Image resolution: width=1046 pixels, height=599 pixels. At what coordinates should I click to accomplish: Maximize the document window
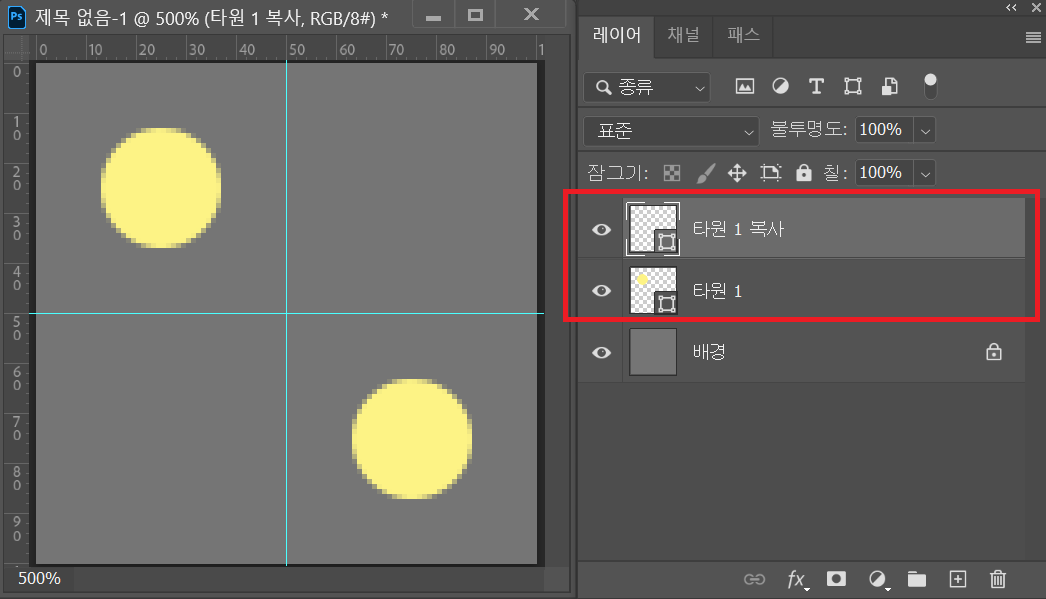pos(475,15)
